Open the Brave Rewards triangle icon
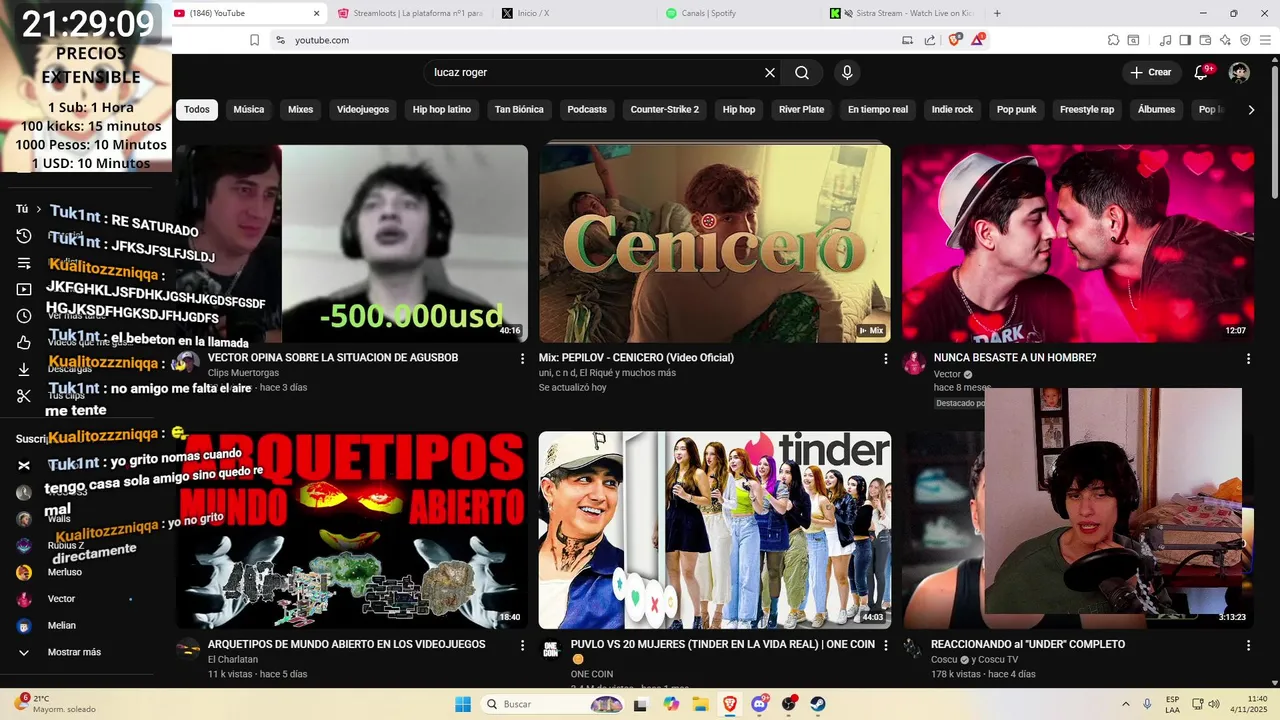The image size is (1280, 720). click(979, 40)
